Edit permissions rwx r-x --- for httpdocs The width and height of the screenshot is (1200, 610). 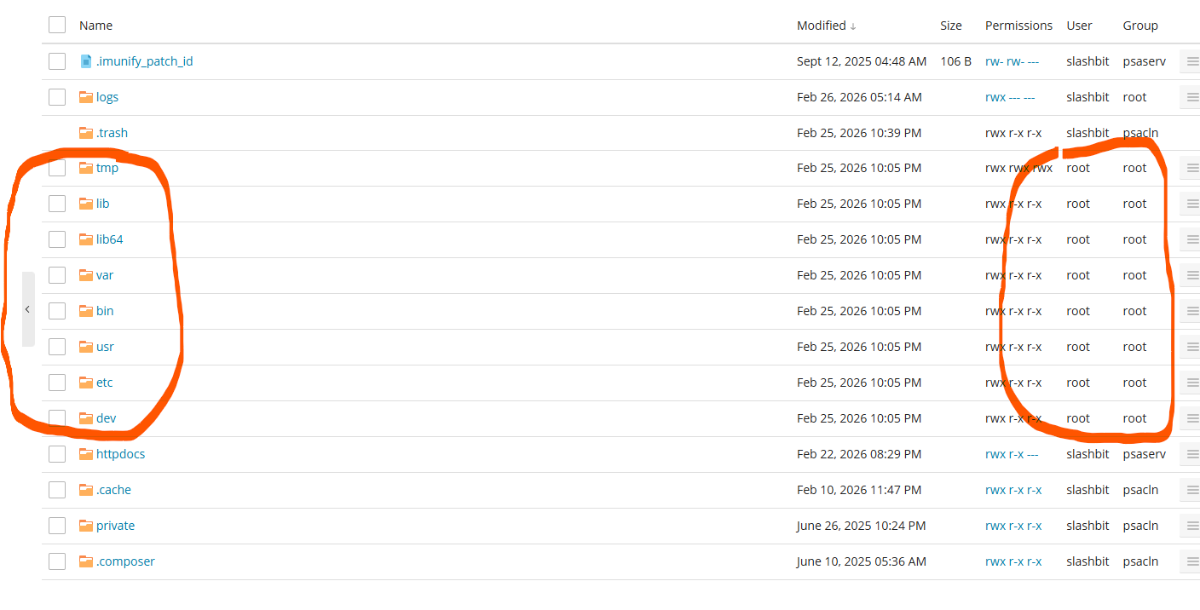[x=1011, y=454]
